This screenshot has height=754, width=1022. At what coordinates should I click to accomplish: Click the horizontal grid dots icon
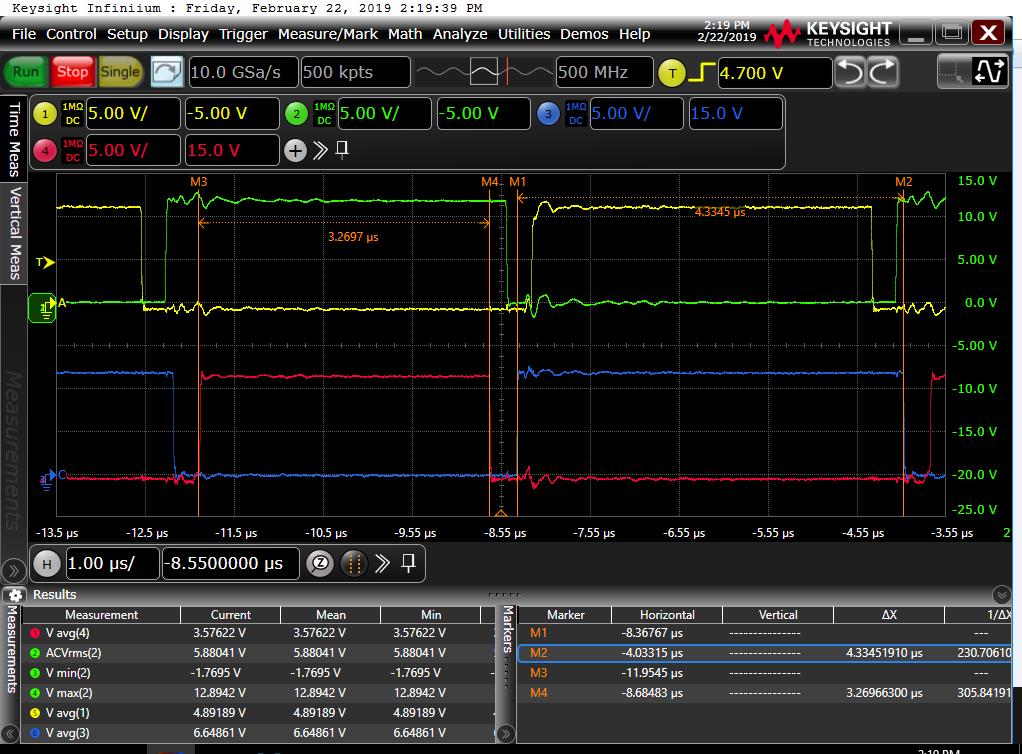click(354, 563)
